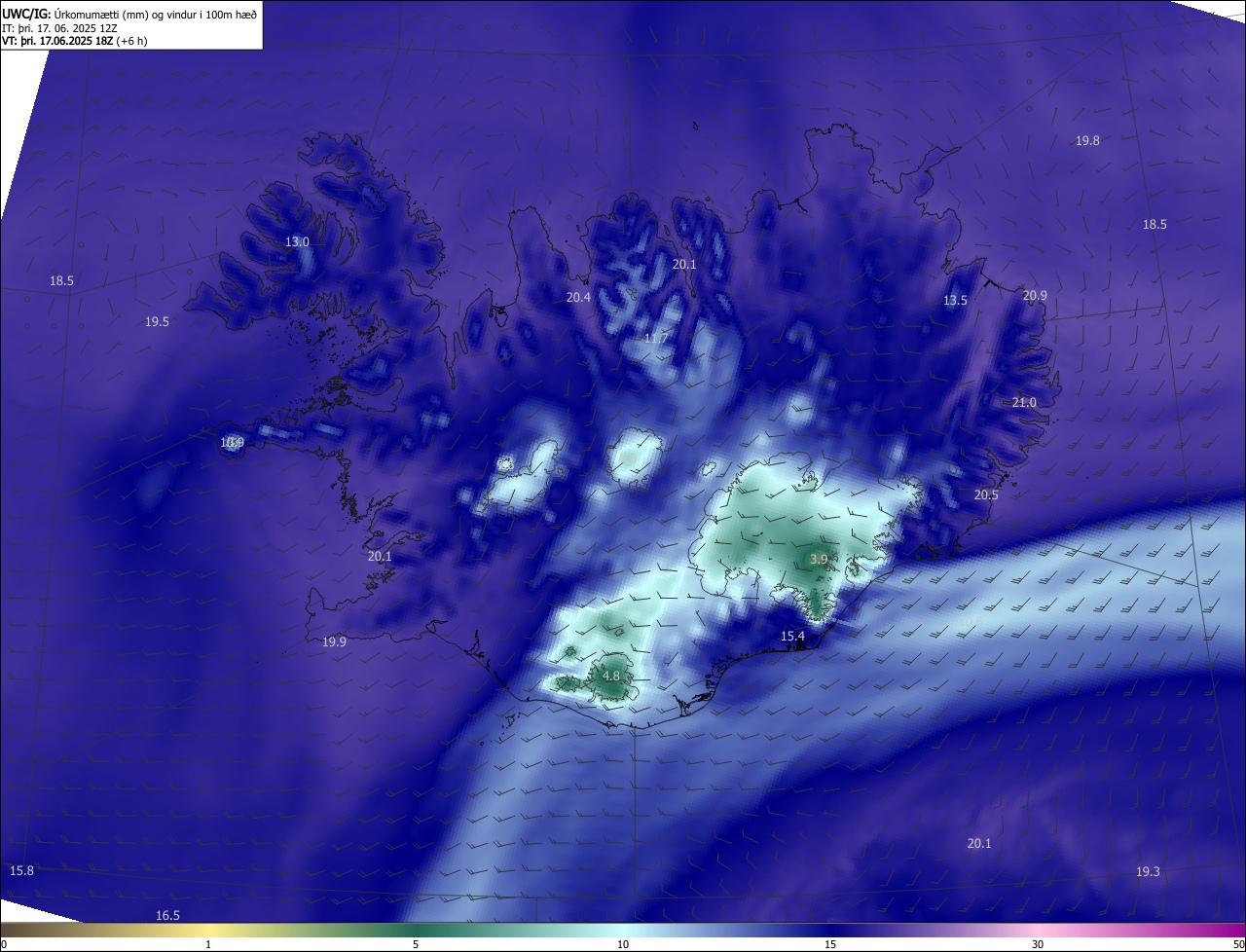
Task: Click the 15.4 value label
Action: click(x=792, y=636)
